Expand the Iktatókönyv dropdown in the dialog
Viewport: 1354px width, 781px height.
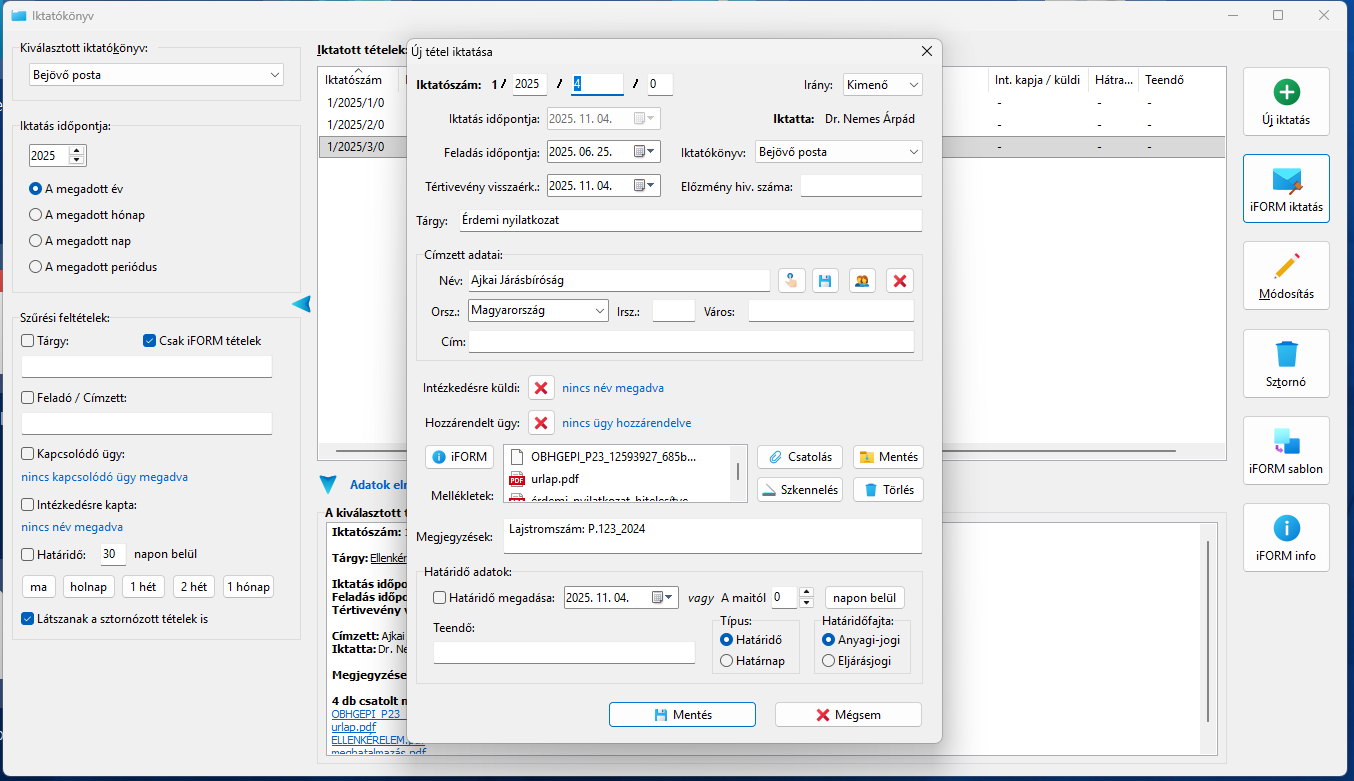(x=838, y=152)
